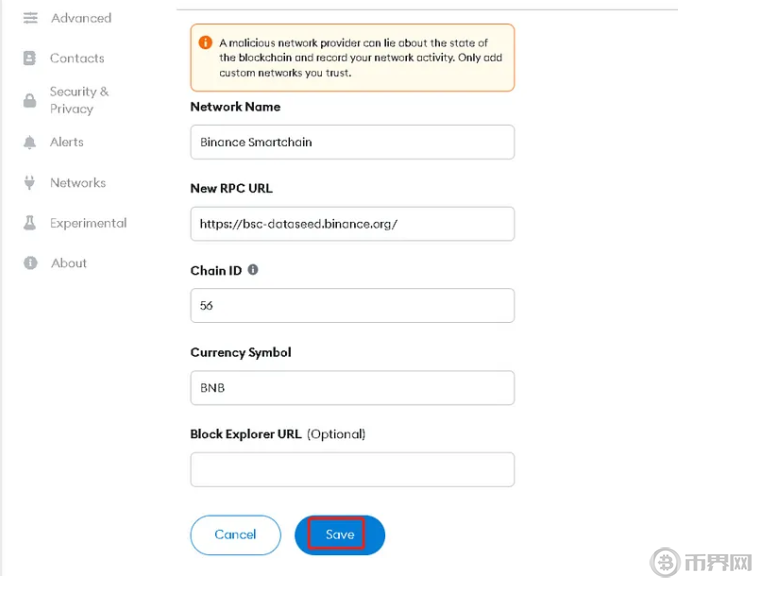This screenshot has width=763, height=590.
Task: Go to Contacts settings
Action: [77, 58]
